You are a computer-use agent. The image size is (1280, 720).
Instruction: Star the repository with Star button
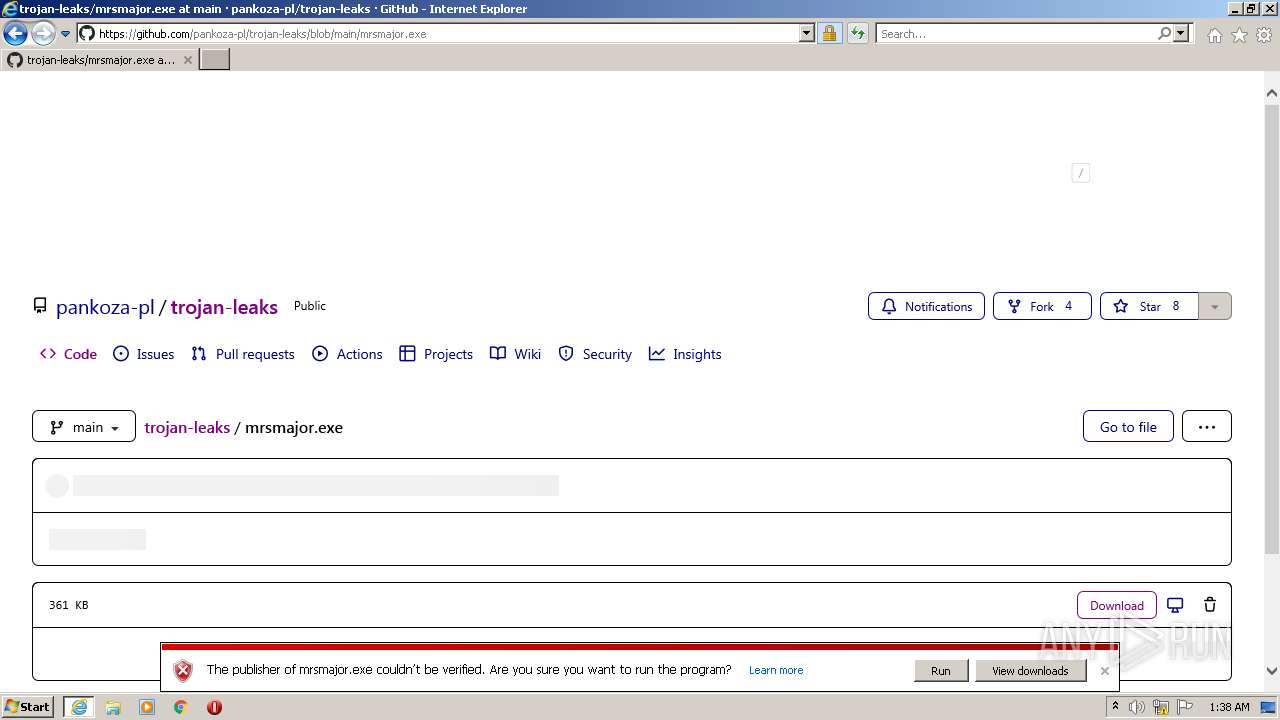(1150, 306)
